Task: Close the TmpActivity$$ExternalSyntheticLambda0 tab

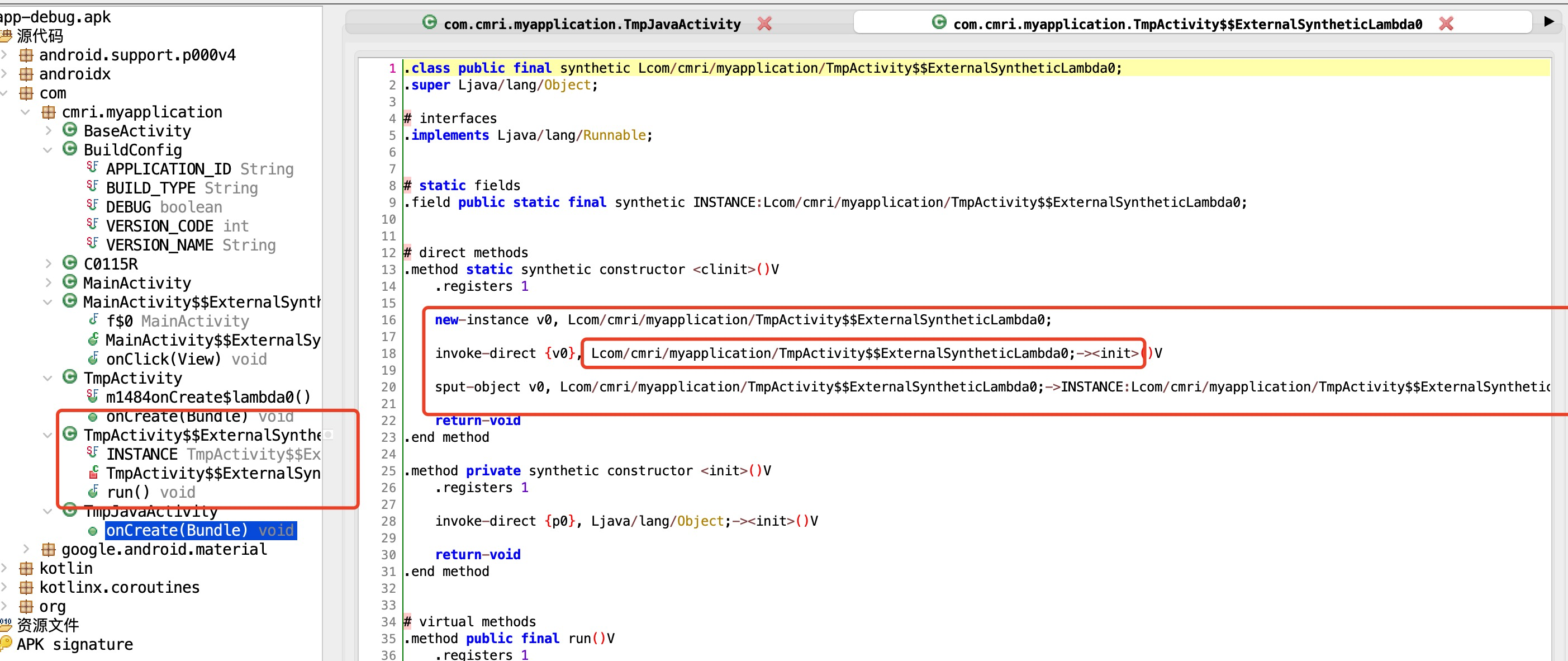Action: (x=1446, y=23)
